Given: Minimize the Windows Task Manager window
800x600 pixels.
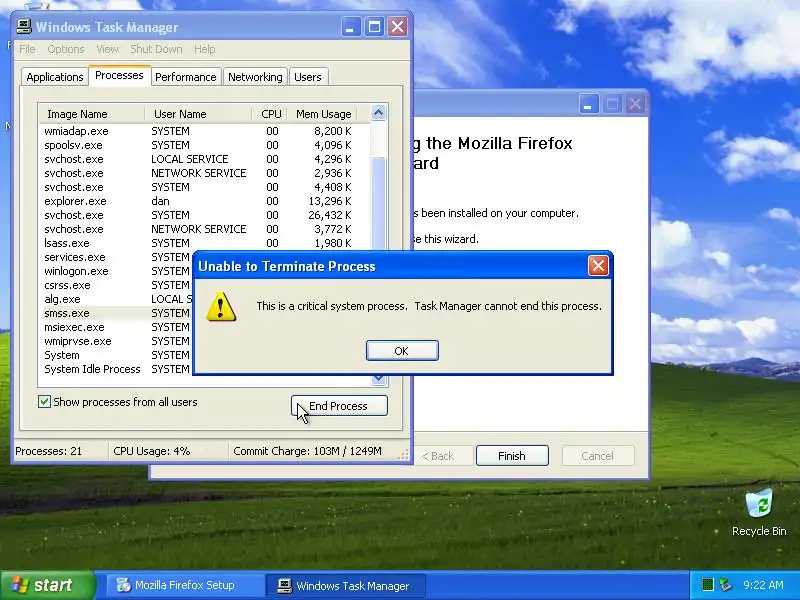Looking at the screenshot, I should [351, 27].
